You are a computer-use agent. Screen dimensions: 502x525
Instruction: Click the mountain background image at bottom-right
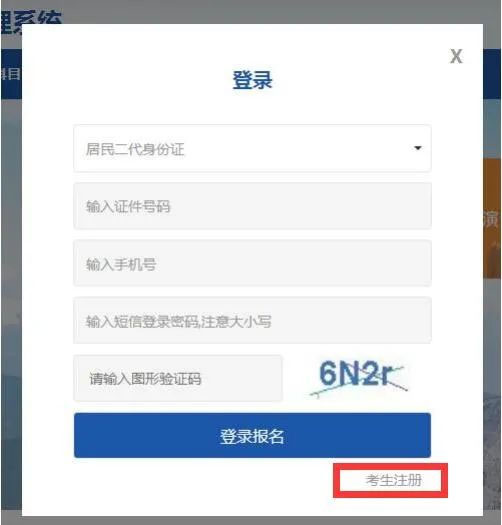tap(492, 452)
